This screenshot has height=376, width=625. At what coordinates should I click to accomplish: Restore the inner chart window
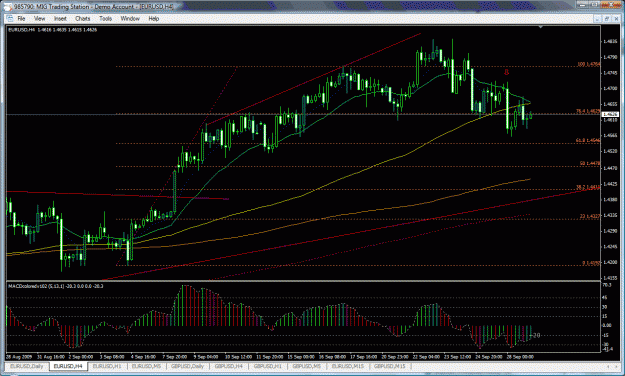point(607,19)
